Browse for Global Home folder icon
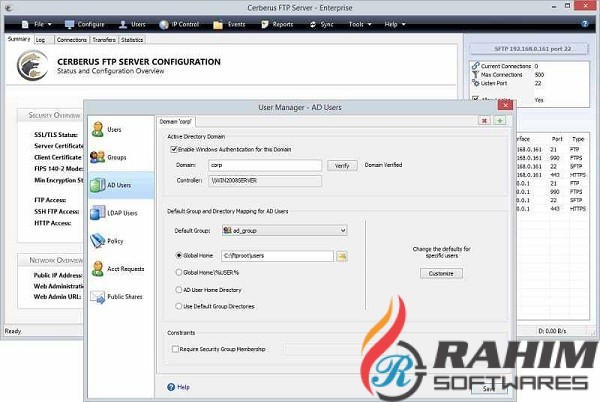 coord(342,256)
